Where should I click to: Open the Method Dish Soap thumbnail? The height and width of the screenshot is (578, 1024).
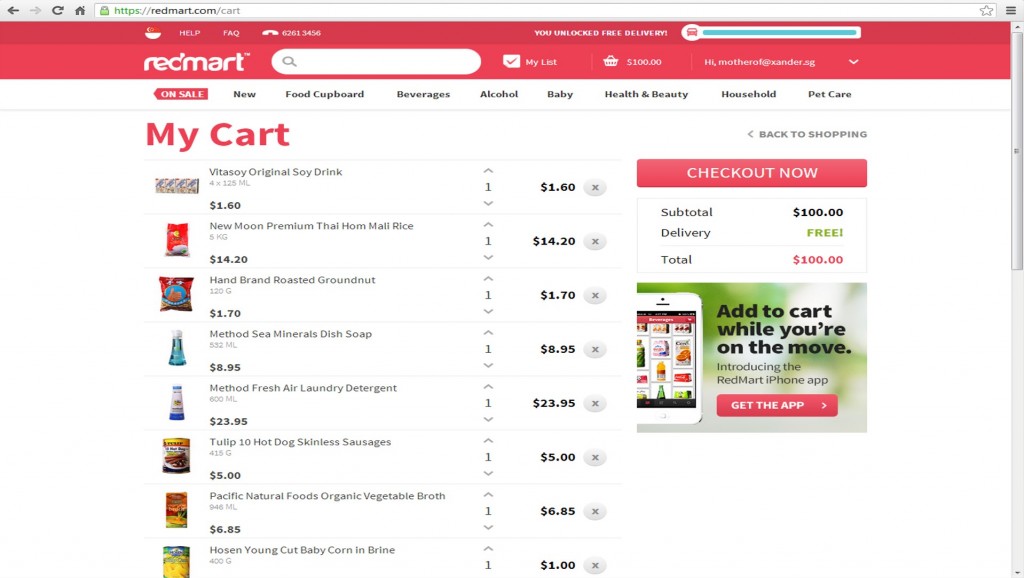point(177,347)
